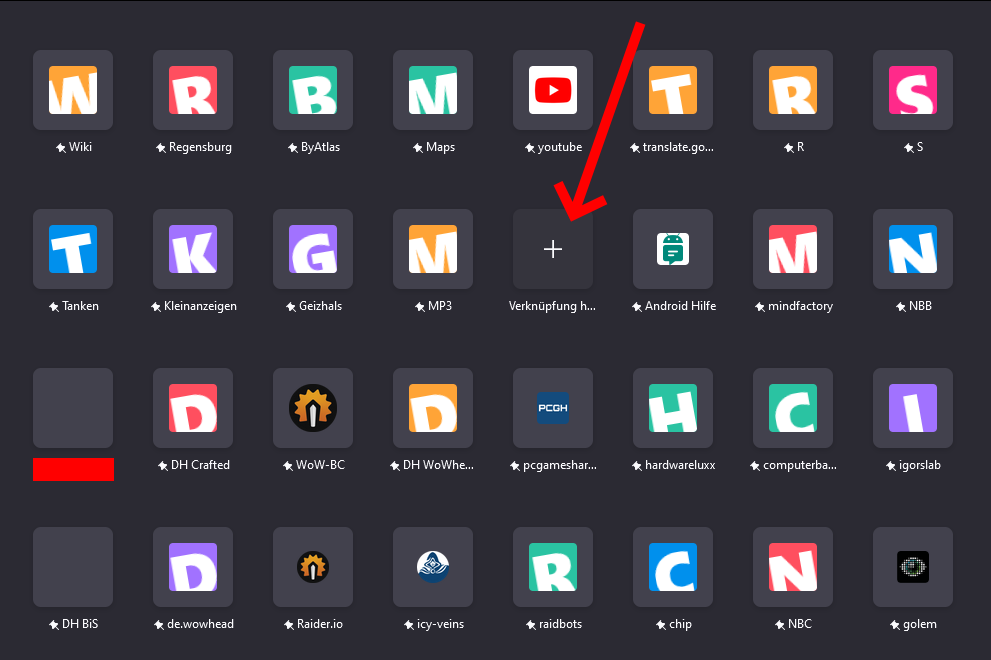Open the Maps shortcut tile

coord(433,90)
